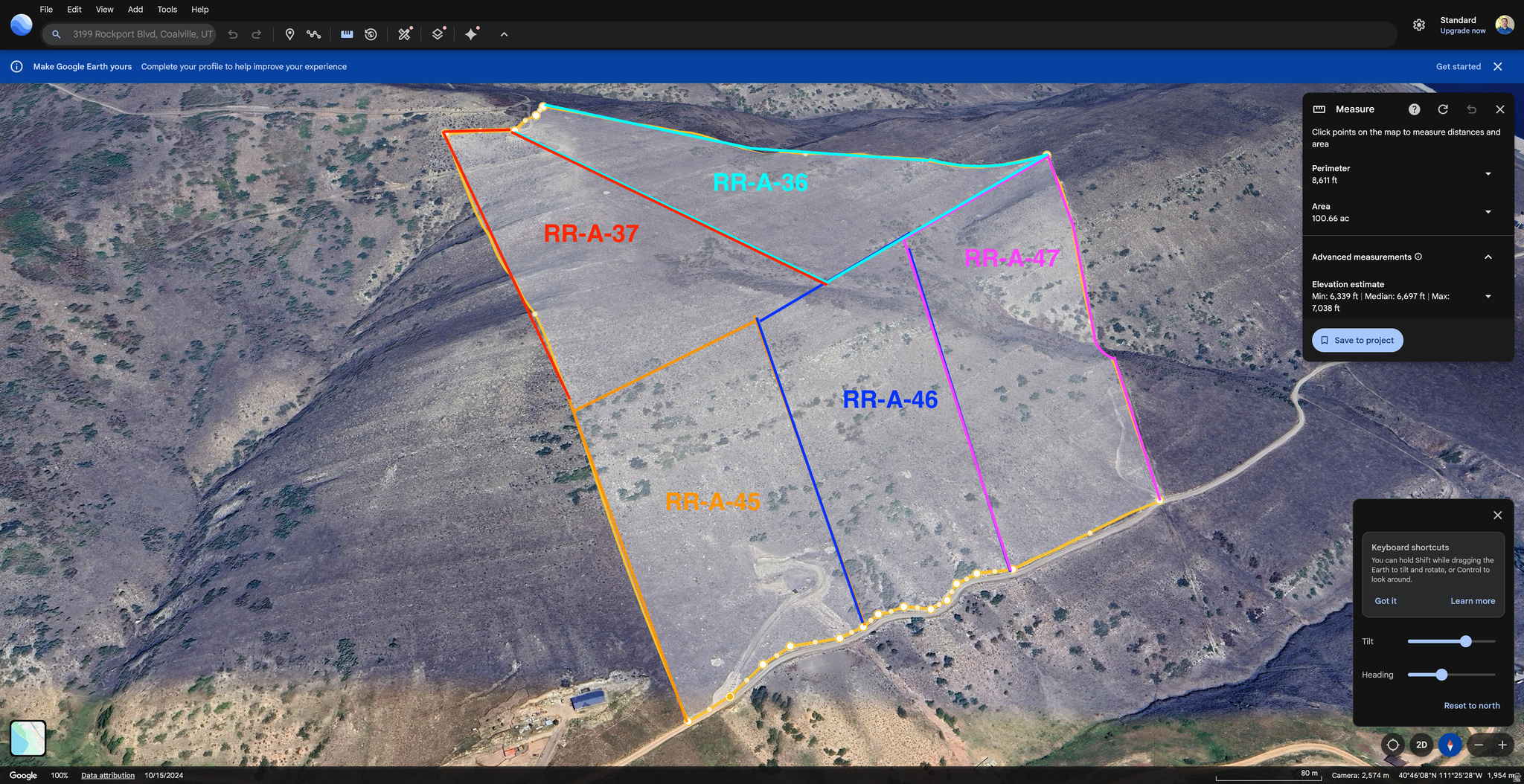Expand the Perimeter units dropdown
The width and height of the screenshot is (1524, 784).
1488,174
